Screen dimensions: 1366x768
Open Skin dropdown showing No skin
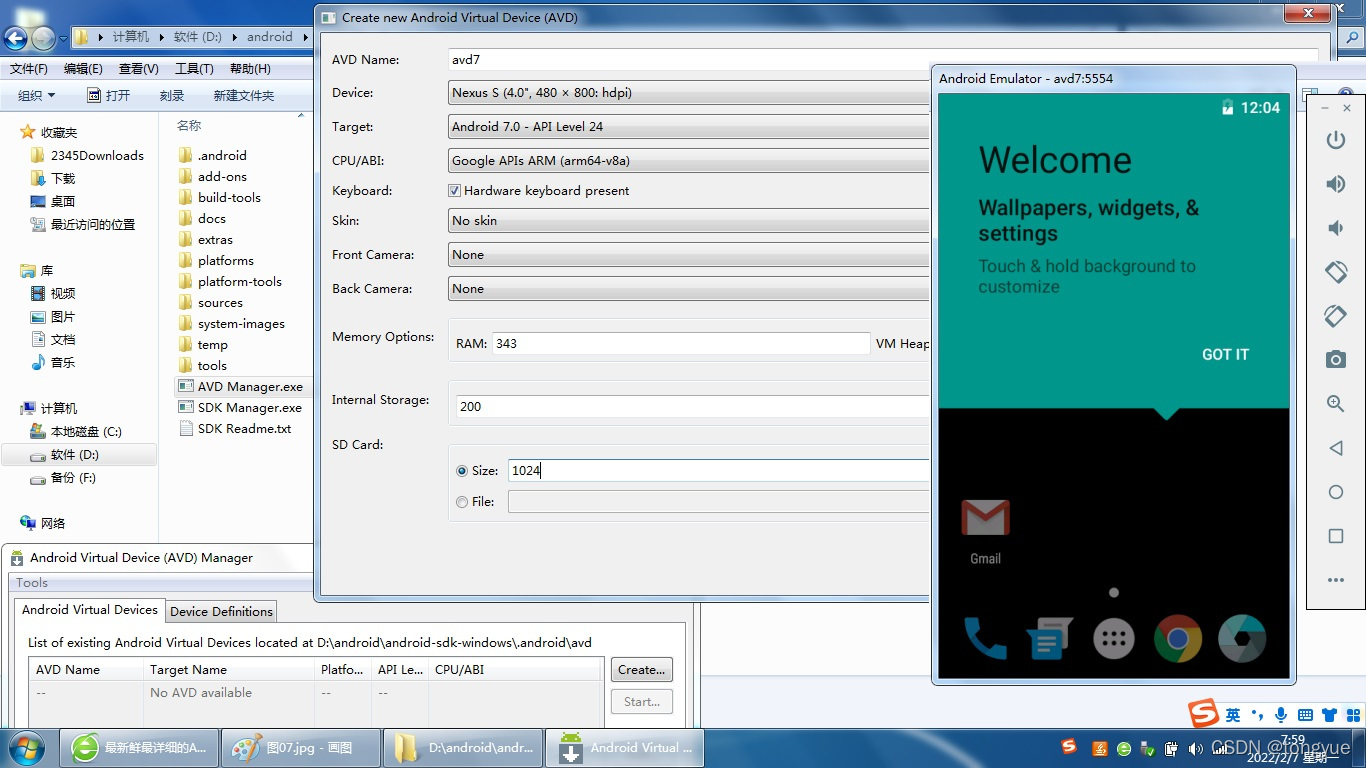coord(689,221)
